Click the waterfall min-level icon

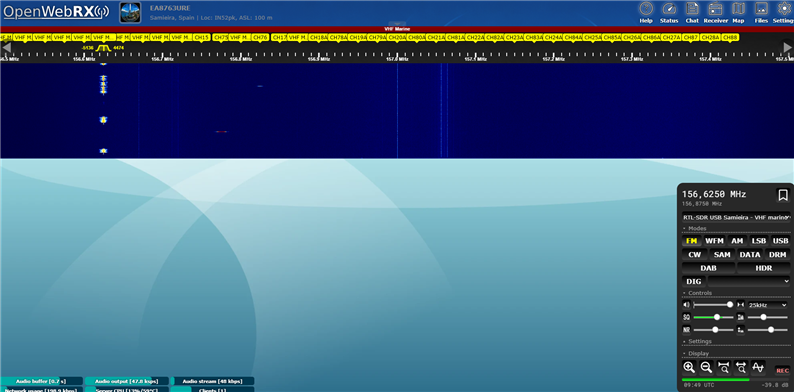tap(741, 330)
